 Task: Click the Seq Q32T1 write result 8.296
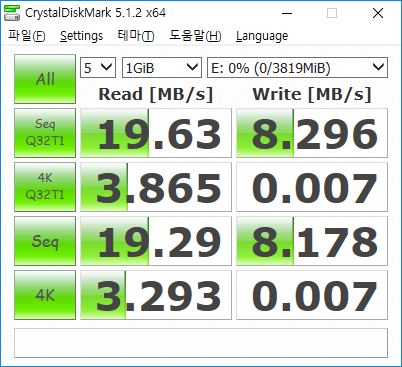pos(312,133)
